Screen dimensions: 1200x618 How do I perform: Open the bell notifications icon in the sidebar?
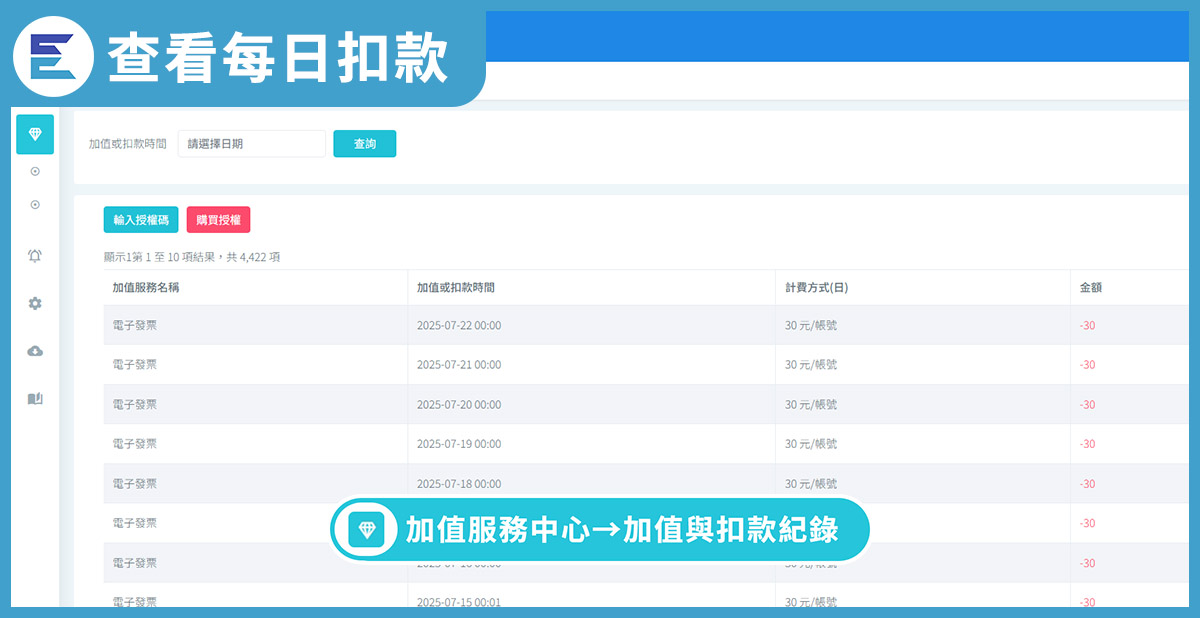tap(35, 256)
